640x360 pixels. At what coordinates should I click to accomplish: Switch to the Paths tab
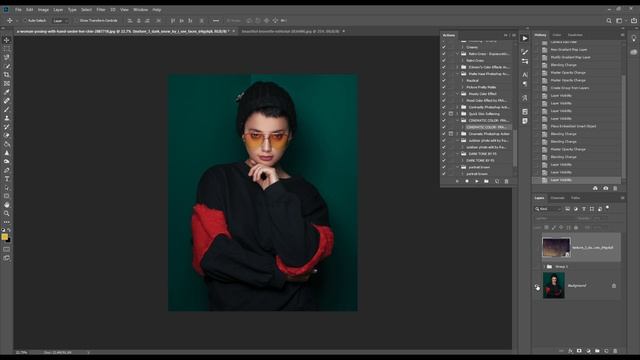[x=576, y=198]
